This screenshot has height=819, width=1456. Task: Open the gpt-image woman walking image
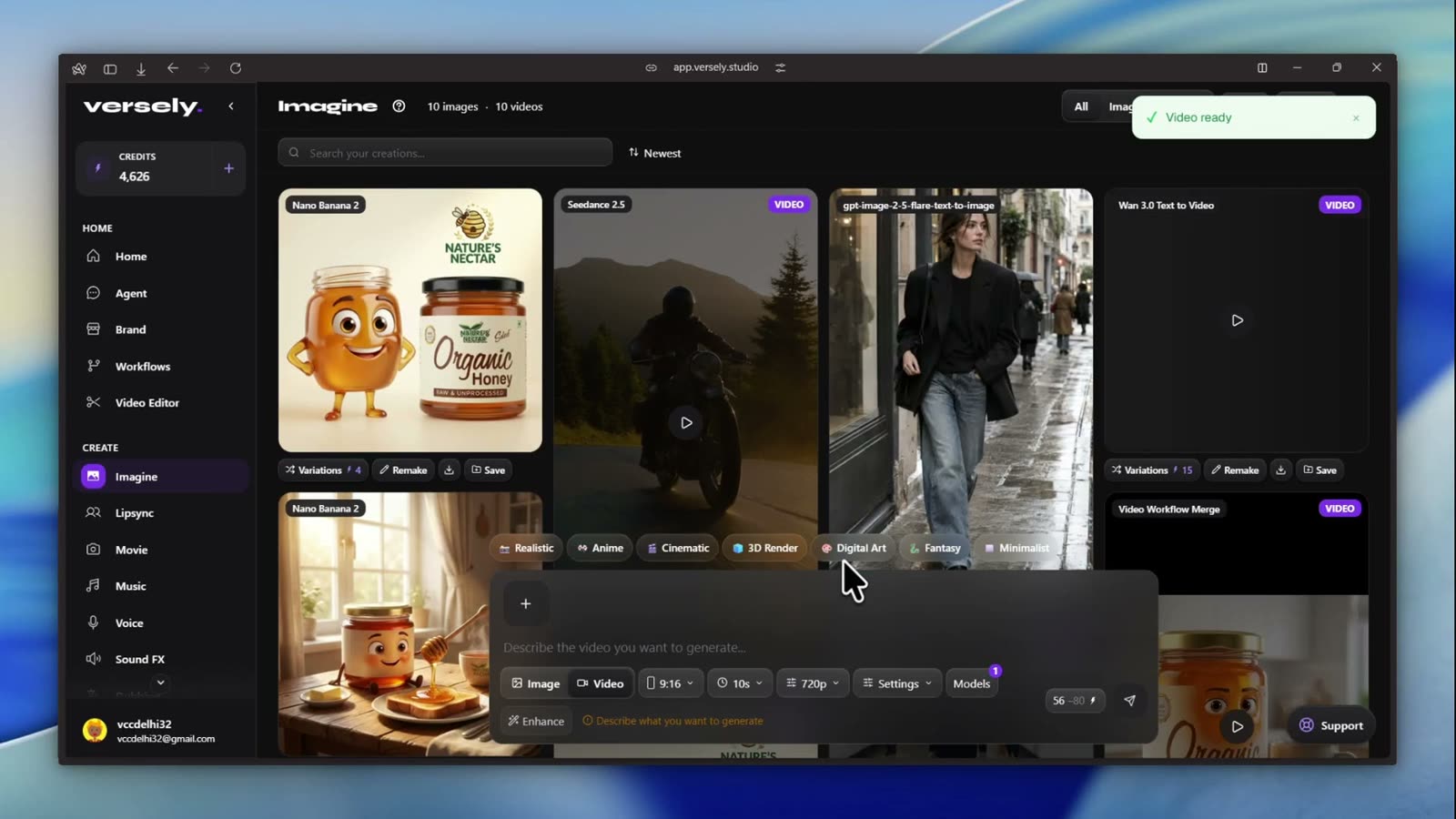961,379
